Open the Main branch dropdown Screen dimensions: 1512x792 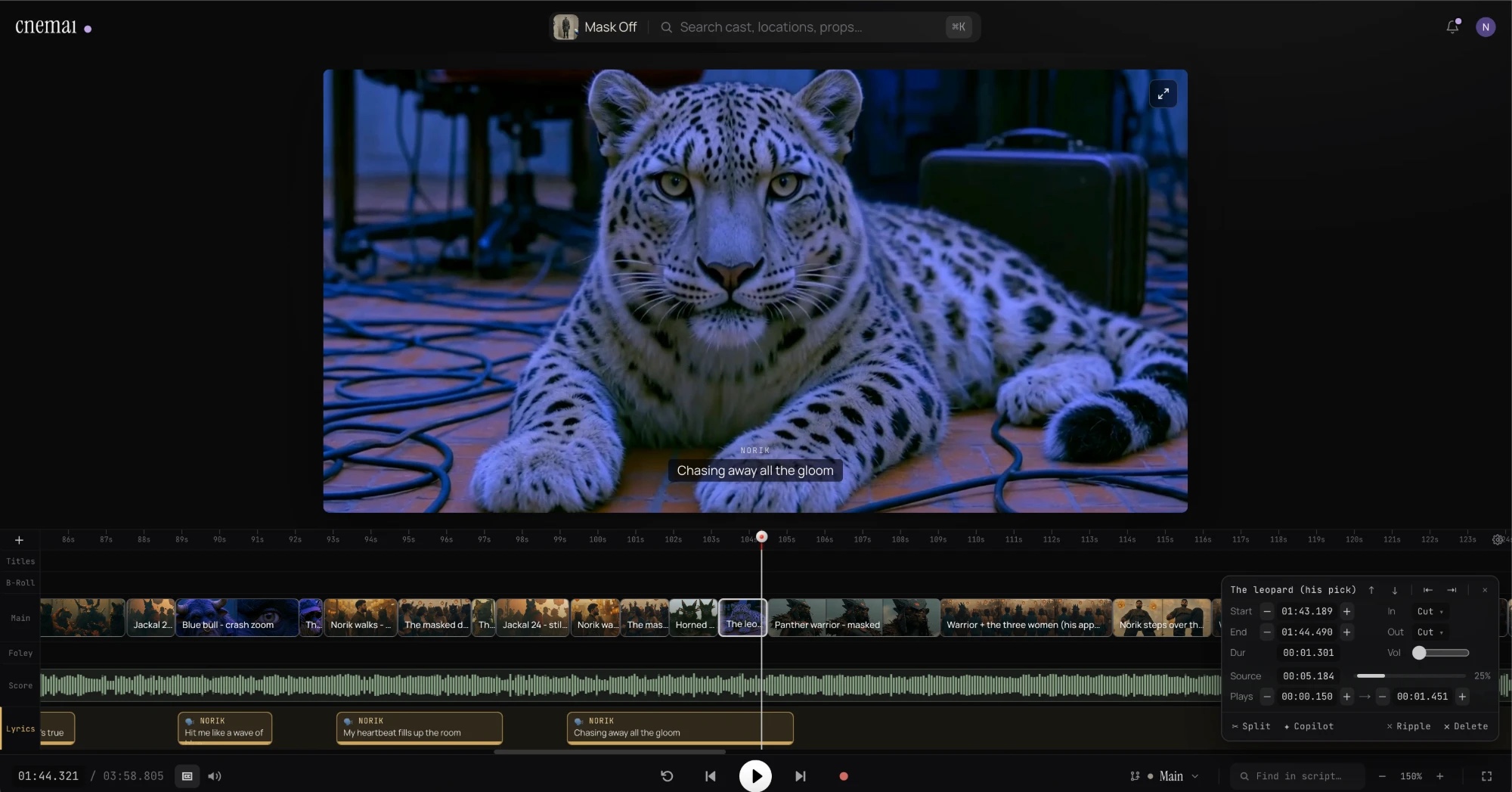pos(1164,776)
